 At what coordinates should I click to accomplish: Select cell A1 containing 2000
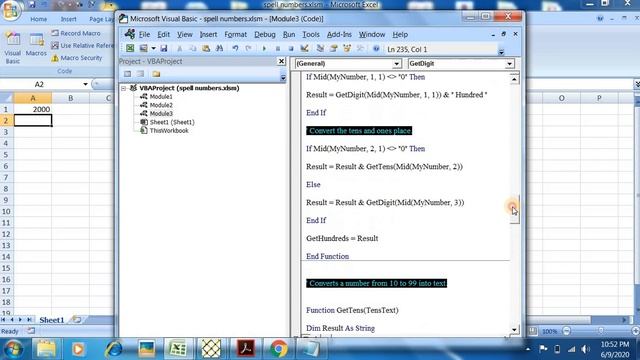pos(33,109)
